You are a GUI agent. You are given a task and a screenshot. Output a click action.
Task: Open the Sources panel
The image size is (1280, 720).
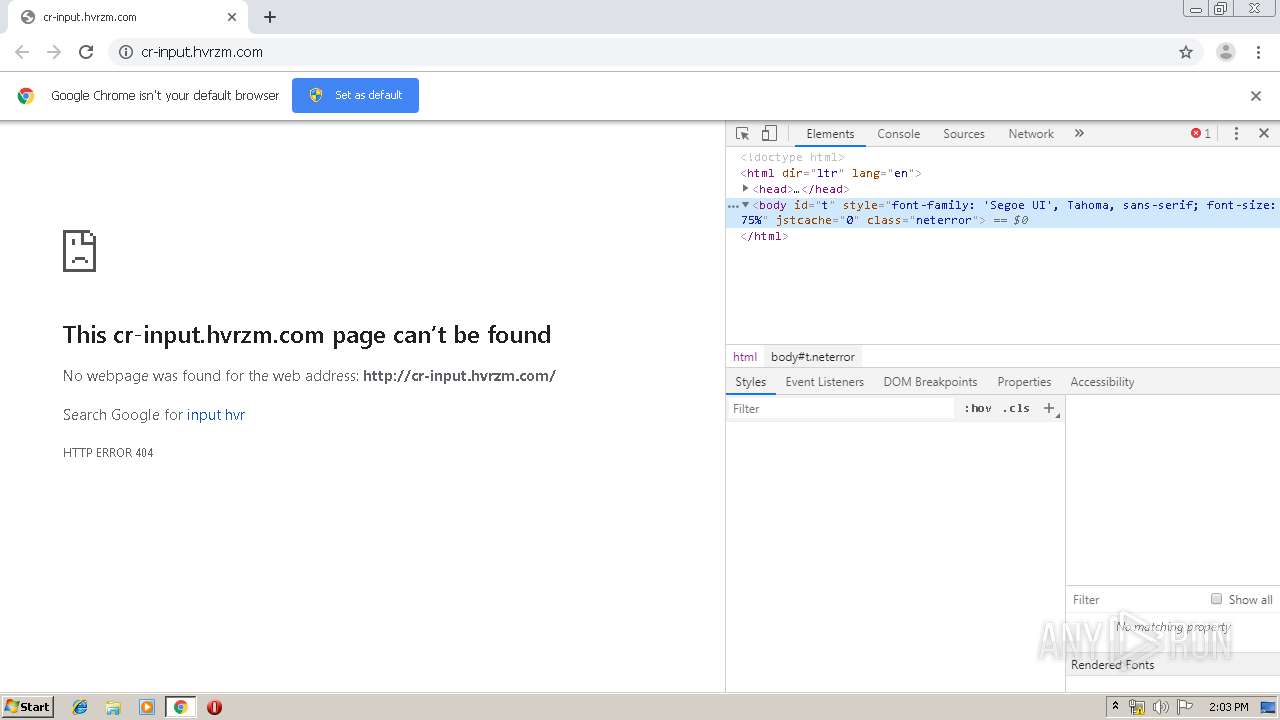pyautogui.click(x=964, y=133)
